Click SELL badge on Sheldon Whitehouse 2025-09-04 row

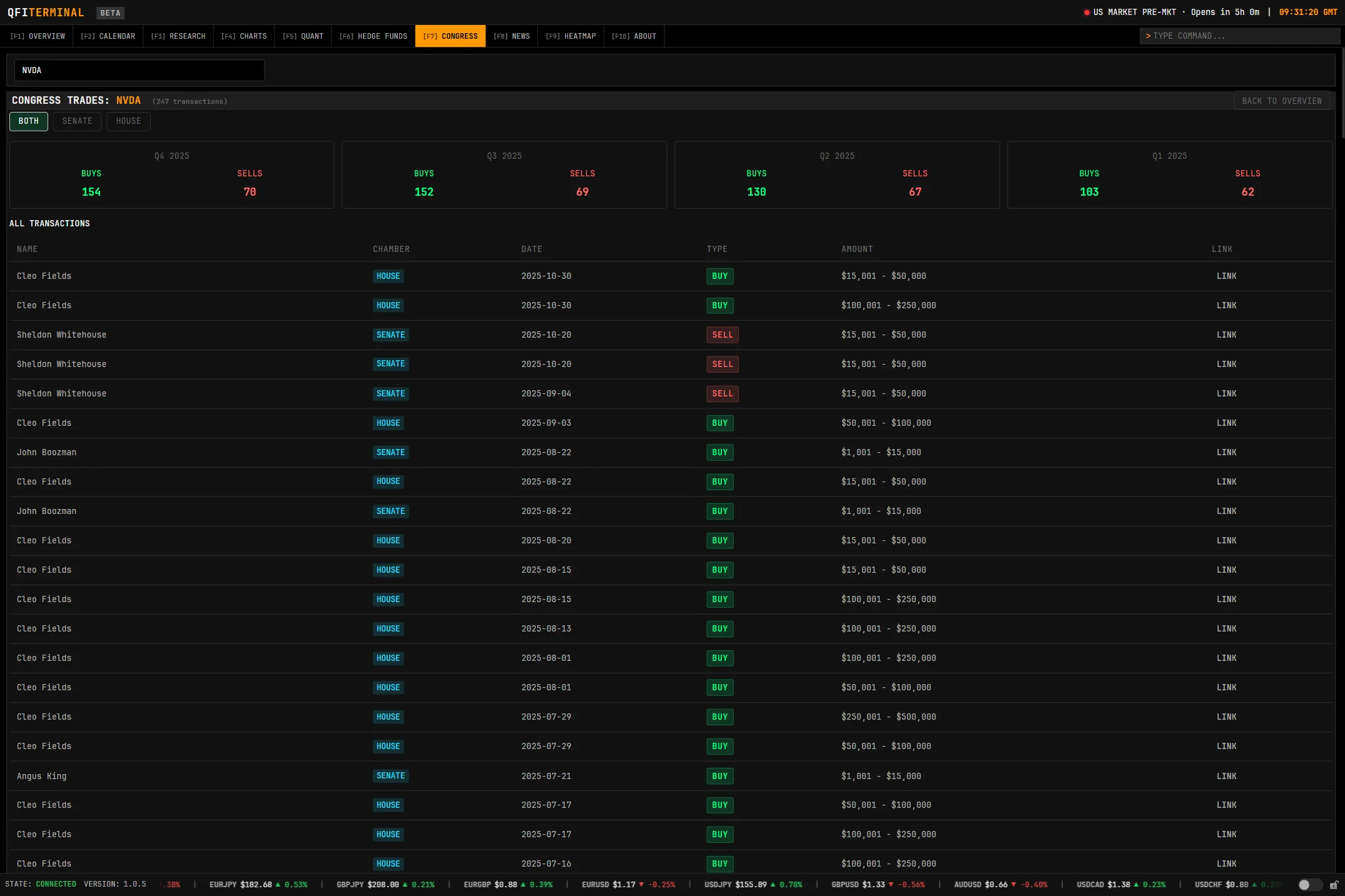(722, 394)
